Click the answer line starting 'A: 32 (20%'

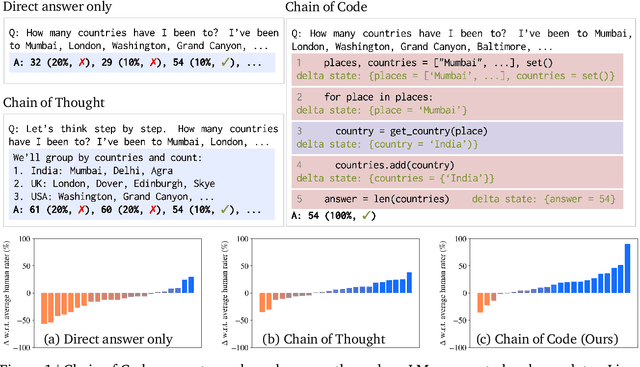coord(137,62)
